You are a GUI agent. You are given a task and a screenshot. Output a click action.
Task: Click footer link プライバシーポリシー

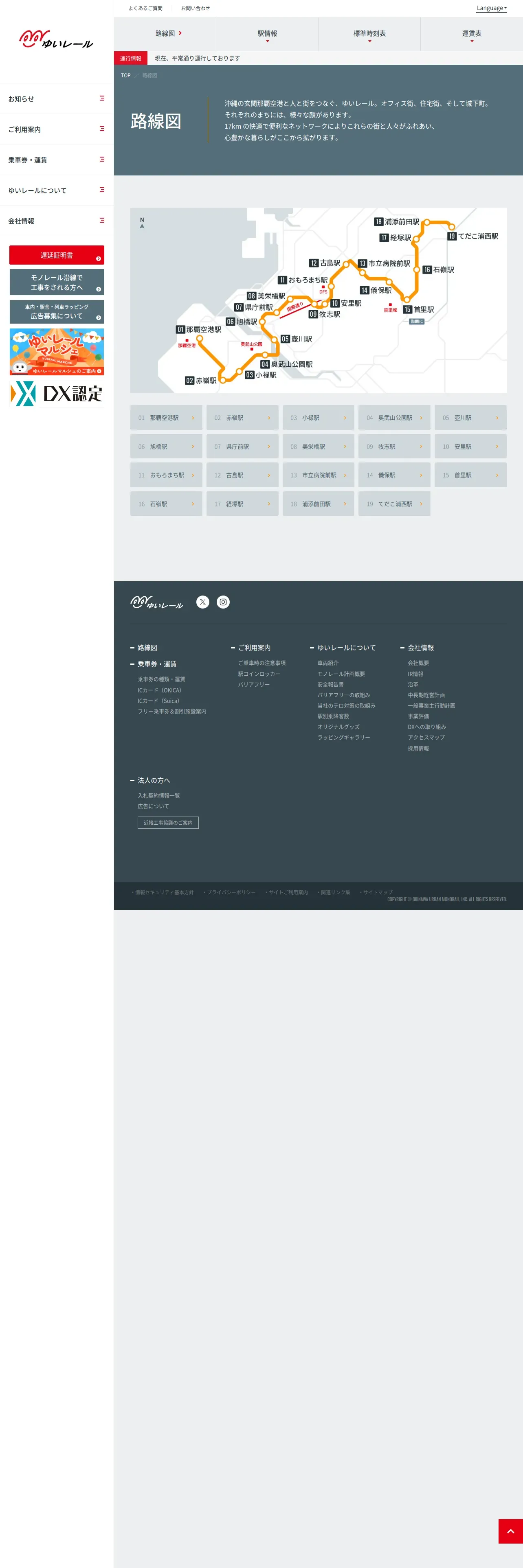click(230, 892)
